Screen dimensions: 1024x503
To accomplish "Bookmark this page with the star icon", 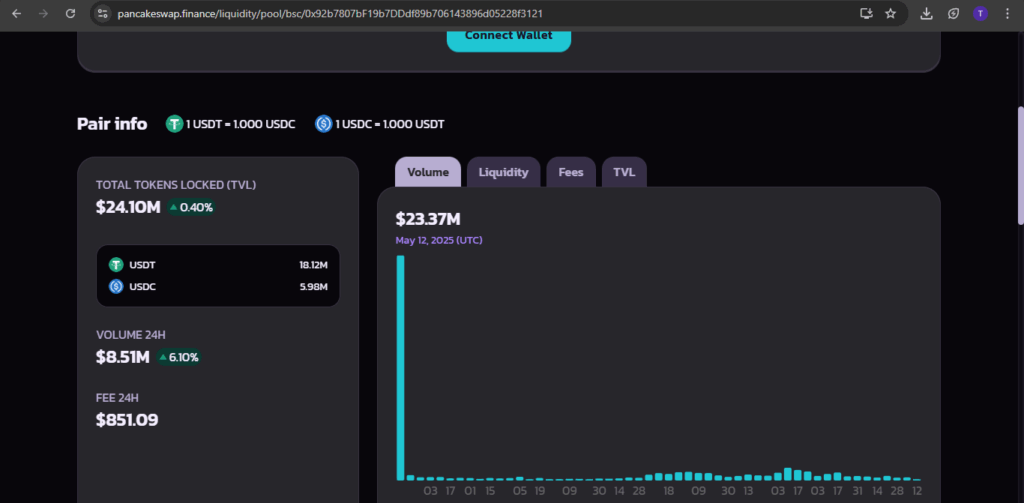I will [890, 13].
